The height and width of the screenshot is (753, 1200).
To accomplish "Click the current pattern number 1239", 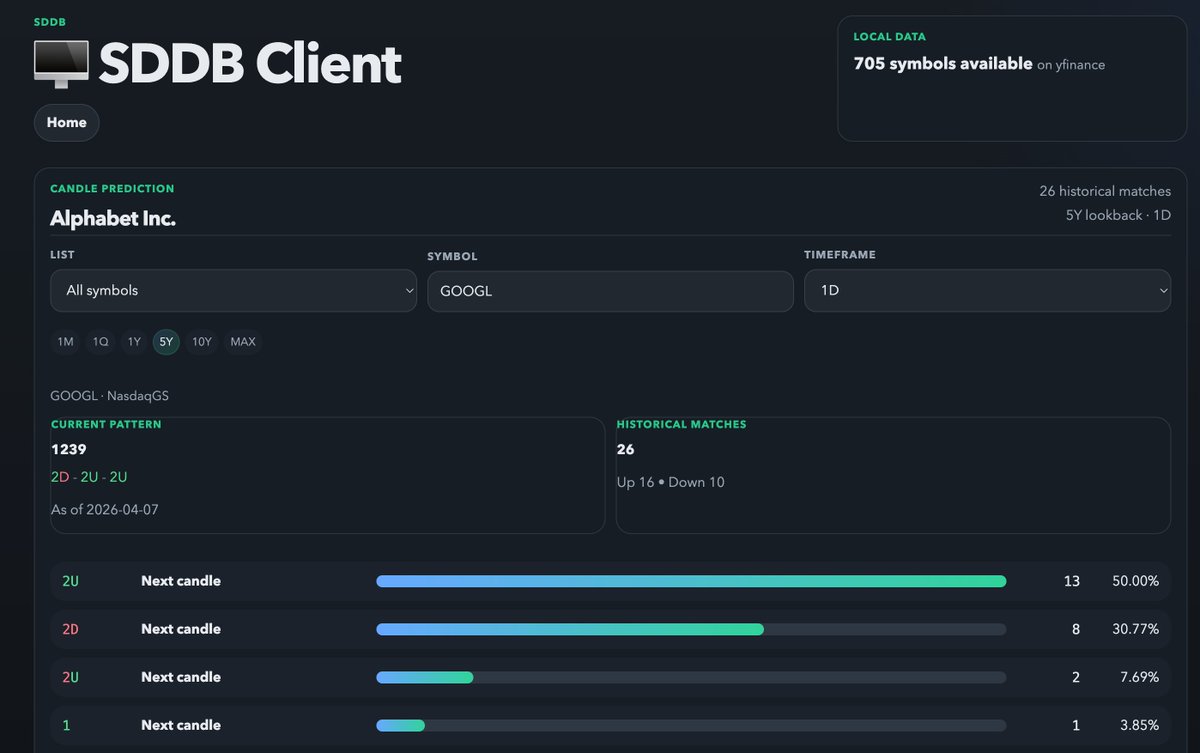I will coord(69,449).
